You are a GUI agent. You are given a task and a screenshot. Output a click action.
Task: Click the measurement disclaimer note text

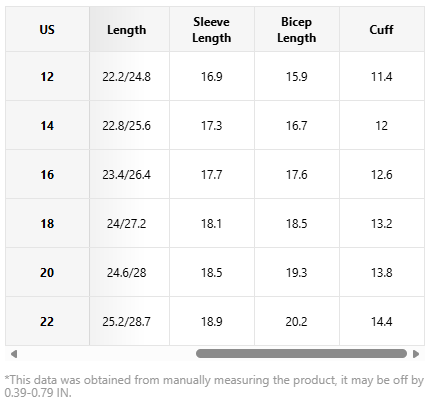coord(214,386)
